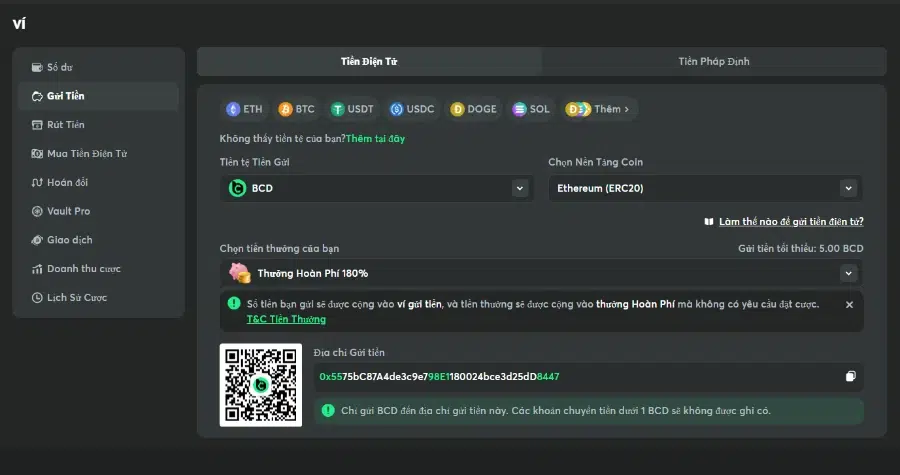Choose the USDC coin chip
Image resolution: width=900 pixels, height=475 pixels.
[412, 109]
